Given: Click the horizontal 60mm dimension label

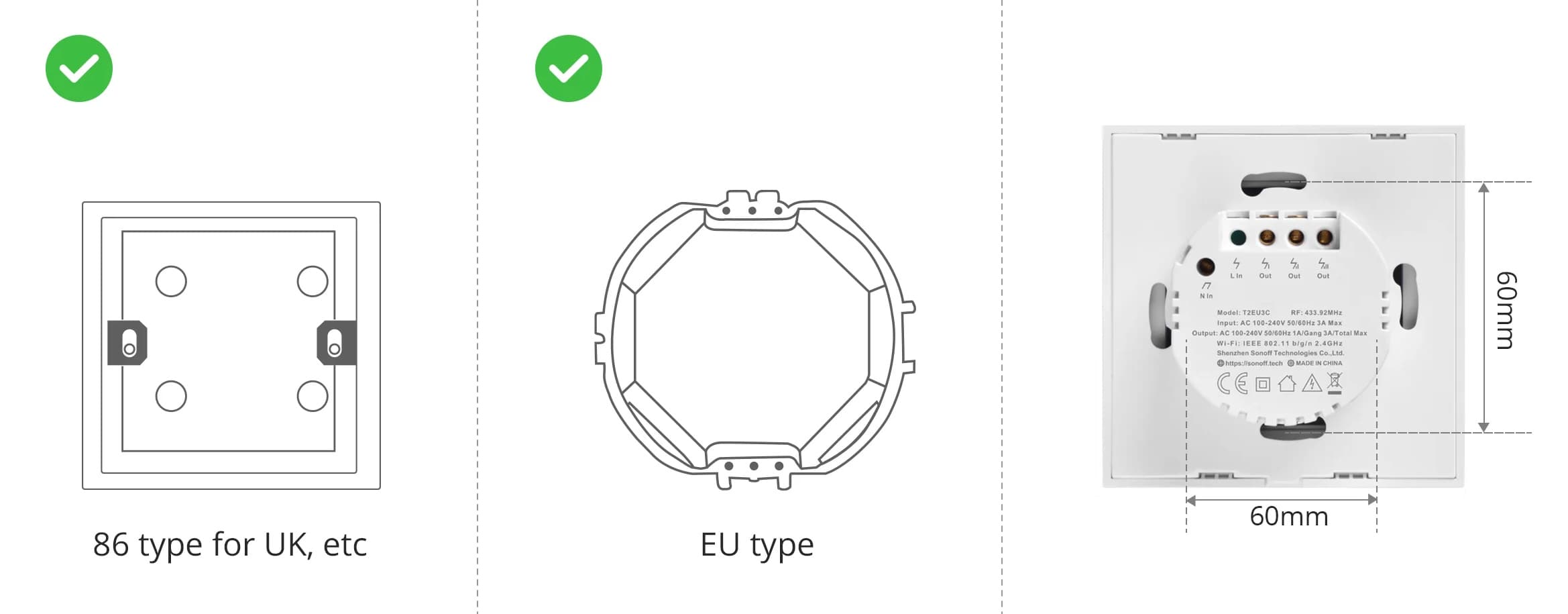Looking at the screenshot, I should (1288, 516).
